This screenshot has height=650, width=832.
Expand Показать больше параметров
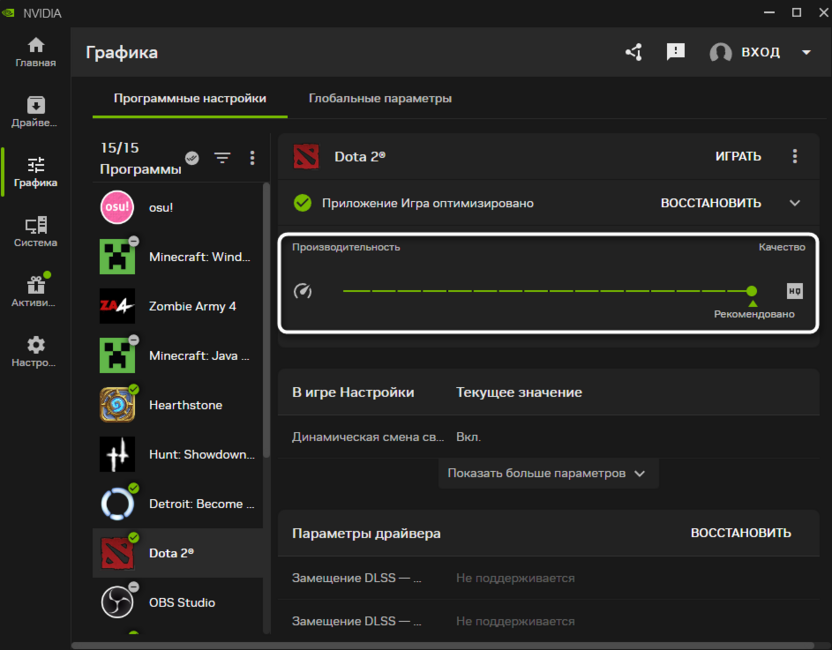[x=548, y=473]
